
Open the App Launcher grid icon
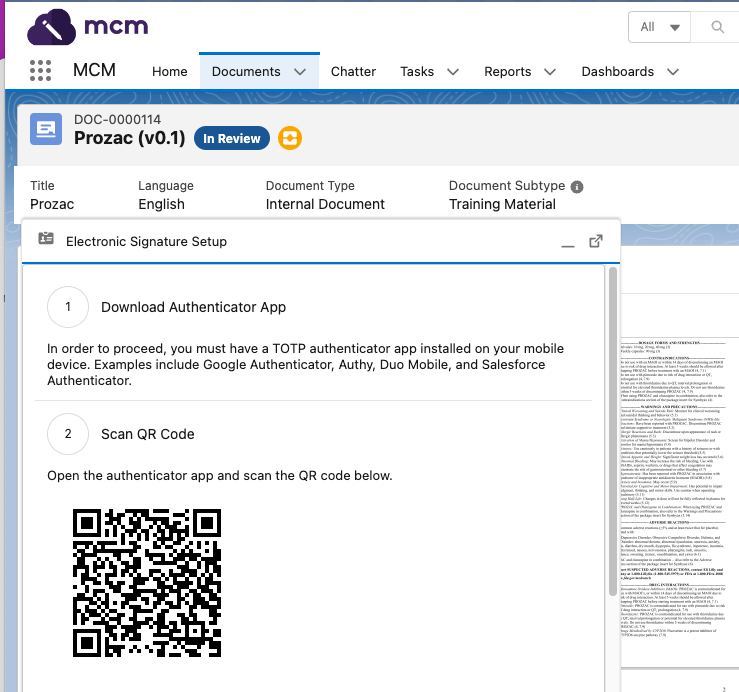click(40, 71)
